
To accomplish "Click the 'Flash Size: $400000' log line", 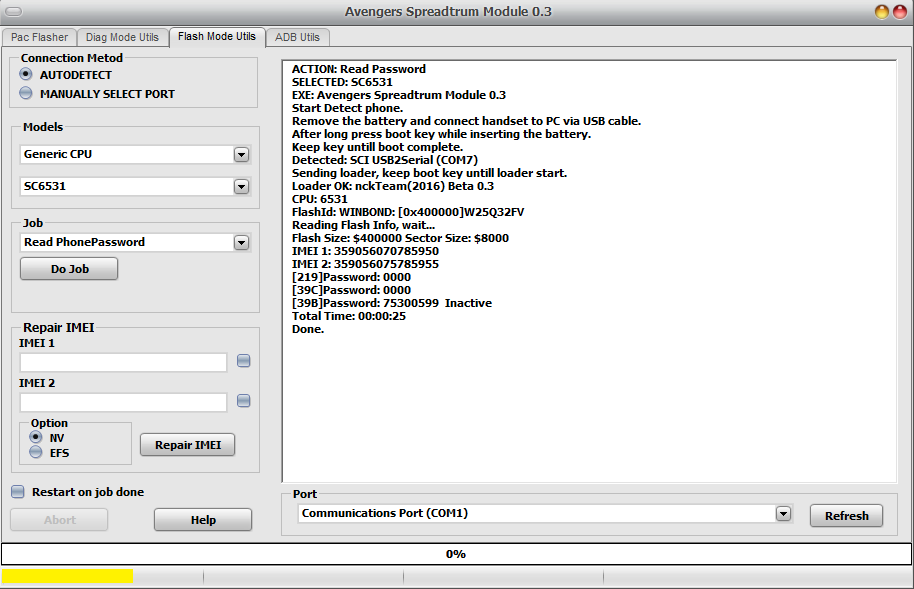I will pyautogui.click(x=400, y=239).
